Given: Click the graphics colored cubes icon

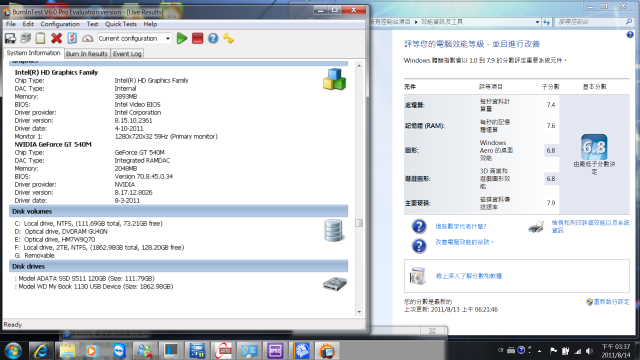Looking at the screenshot, I should click(x=335, y=79).
